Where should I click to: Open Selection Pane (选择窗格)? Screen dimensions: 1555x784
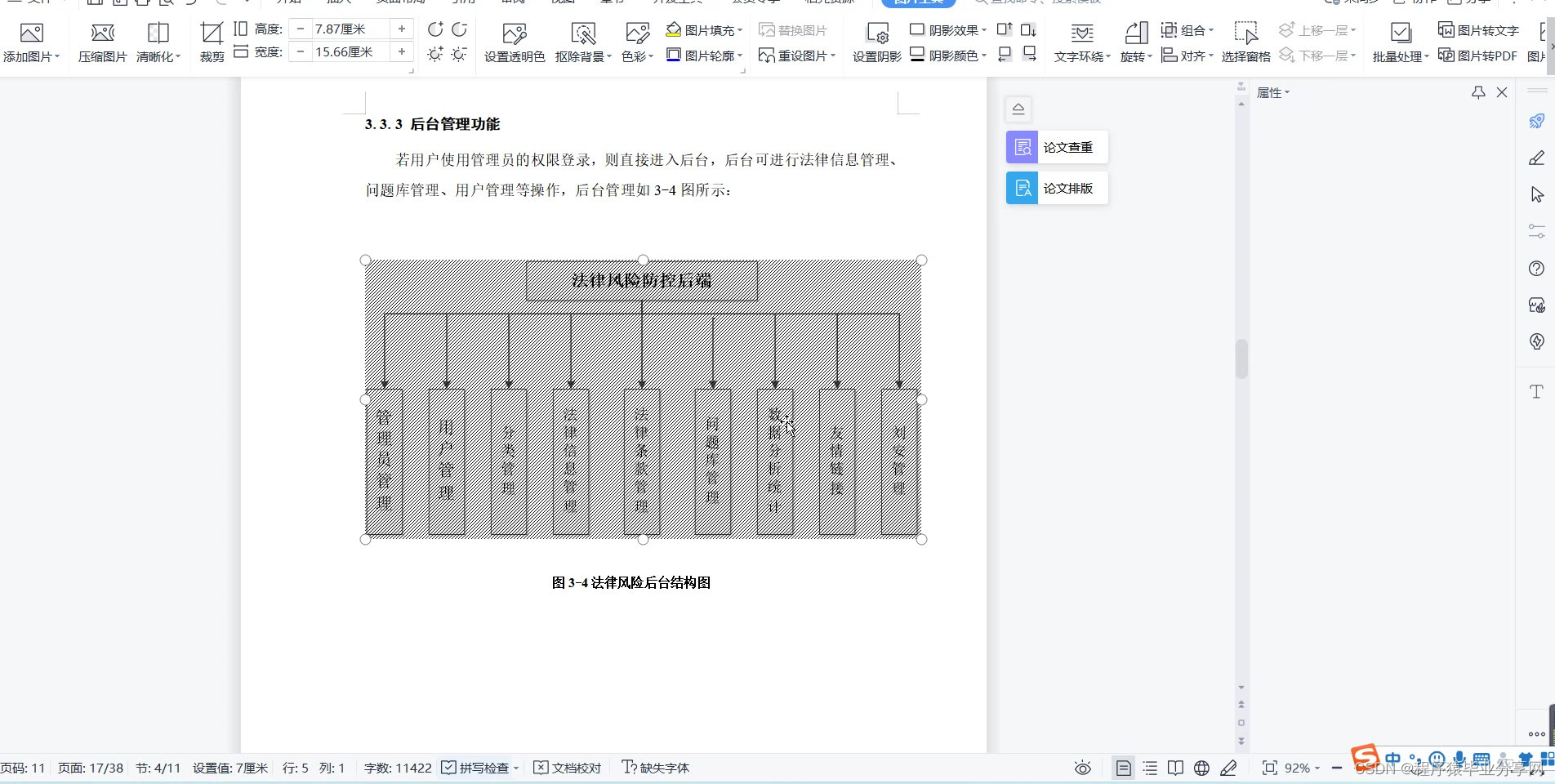click(x=1245, y=42)
